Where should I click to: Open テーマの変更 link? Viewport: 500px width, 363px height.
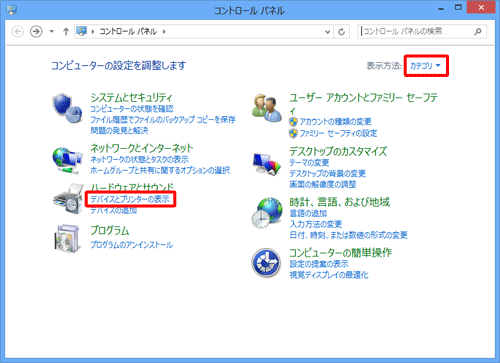tap(309, 163)
